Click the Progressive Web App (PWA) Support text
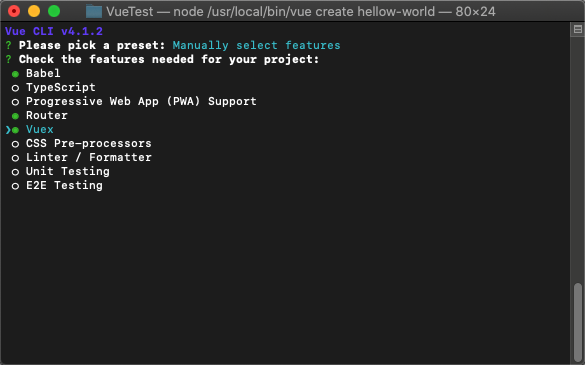Screen dimensions: 585x365 pyautogui.click(x=141, y=102)
